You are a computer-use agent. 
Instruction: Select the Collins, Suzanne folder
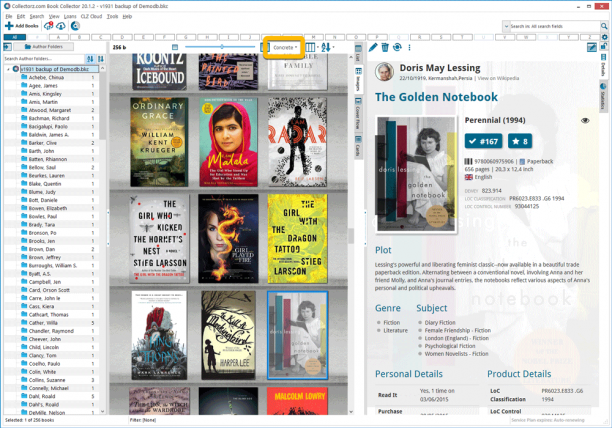(x=47, y=380)
